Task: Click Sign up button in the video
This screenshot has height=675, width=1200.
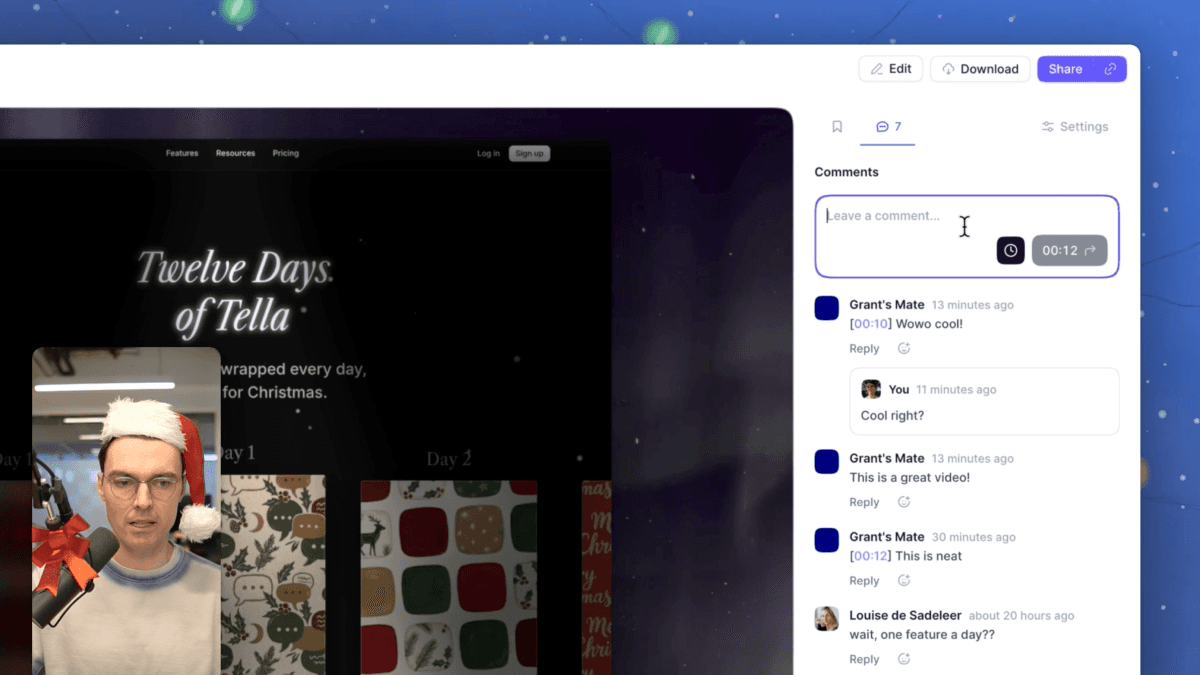Action: [529, 153]
